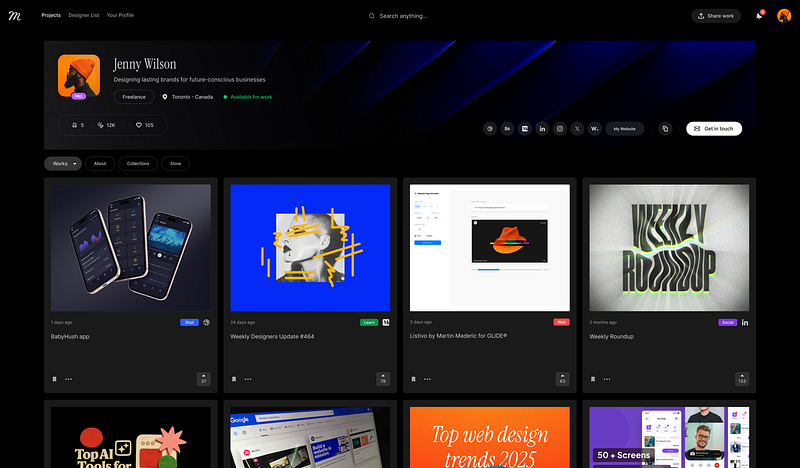Image resolution: width=800 pixels, height=468 pixels.
Task: Open the My Website link
Action: click(624, 129)
